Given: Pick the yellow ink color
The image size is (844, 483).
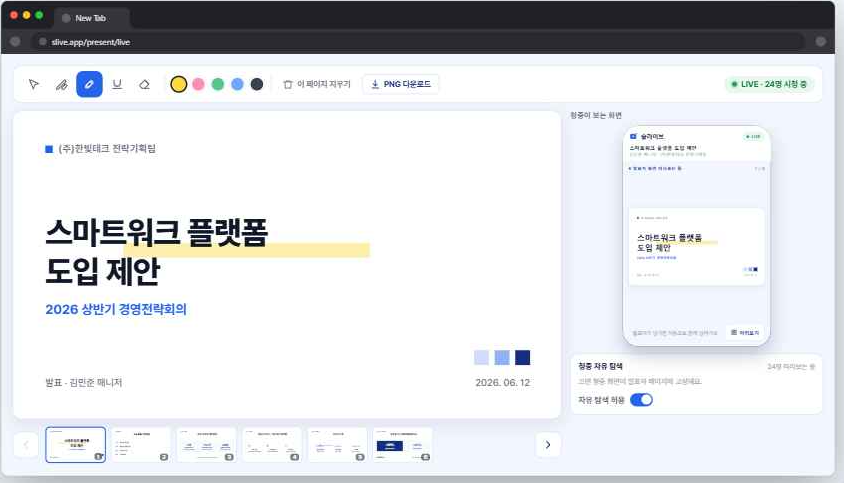Looking at the screenshot, I should 179,85.
